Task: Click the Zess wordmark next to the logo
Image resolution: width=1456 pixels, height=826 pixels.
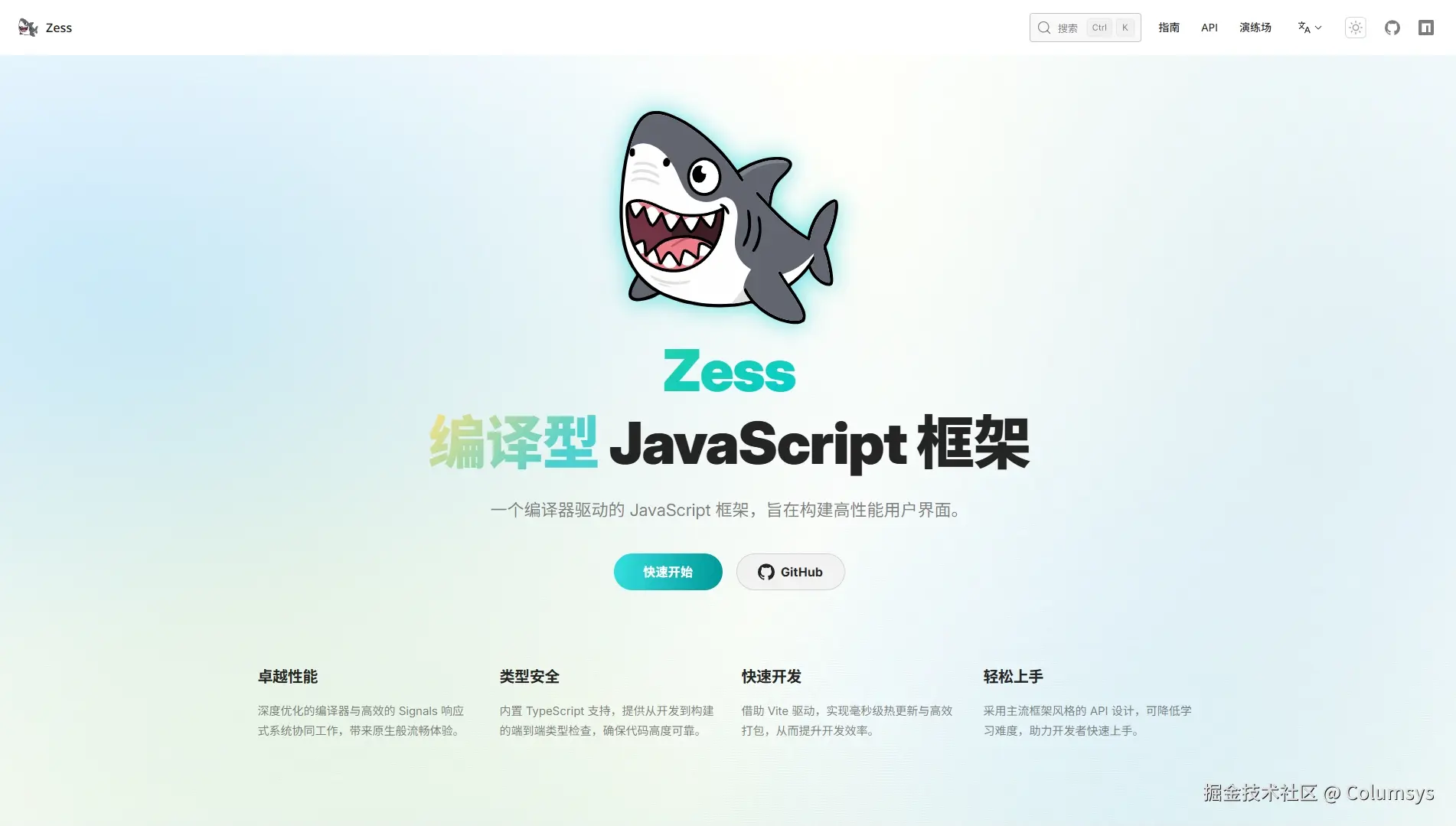Action: (x=58, y=28)
